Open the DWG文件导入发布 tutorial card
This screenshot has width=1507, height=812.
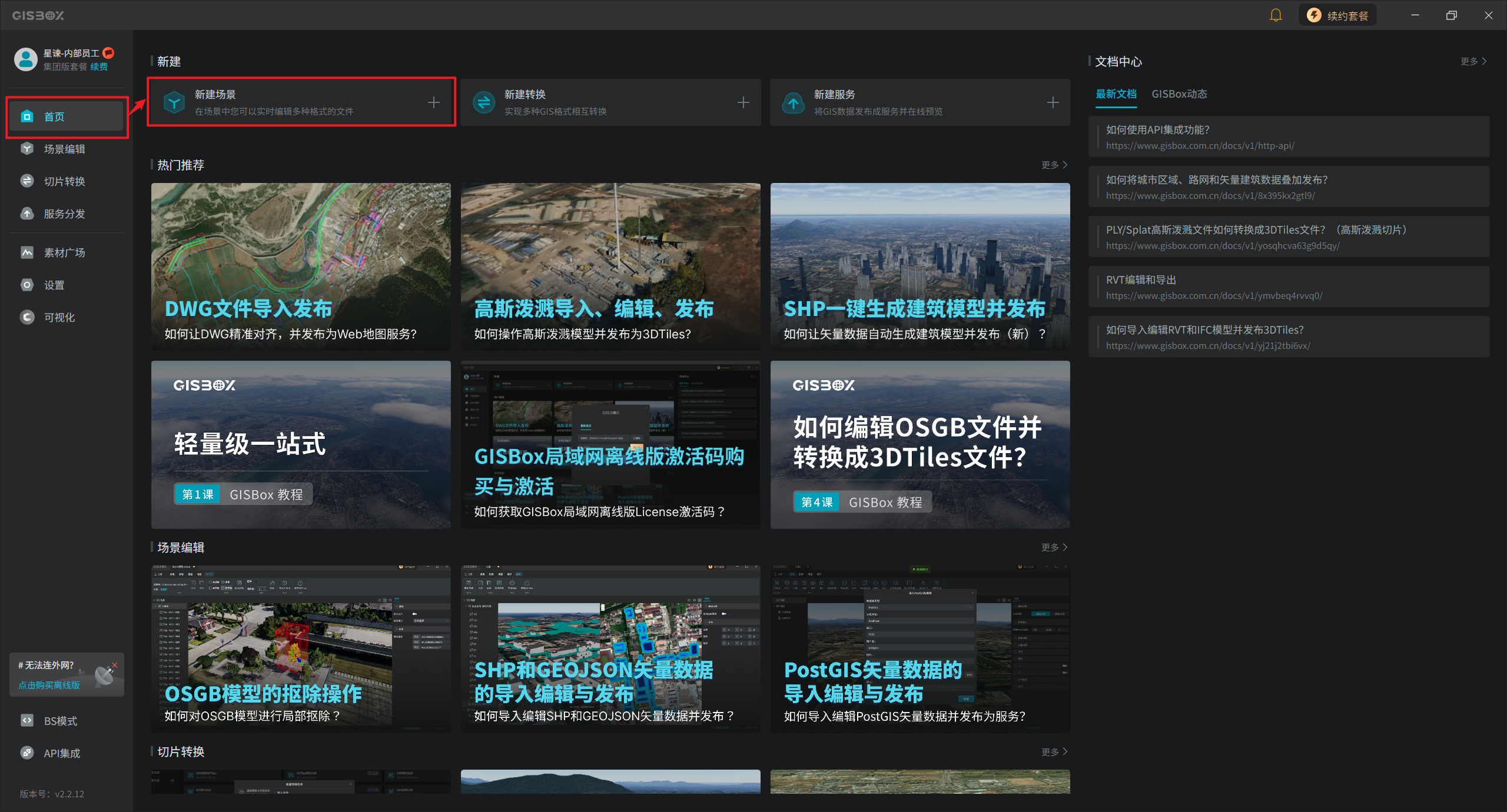point(301,267)
